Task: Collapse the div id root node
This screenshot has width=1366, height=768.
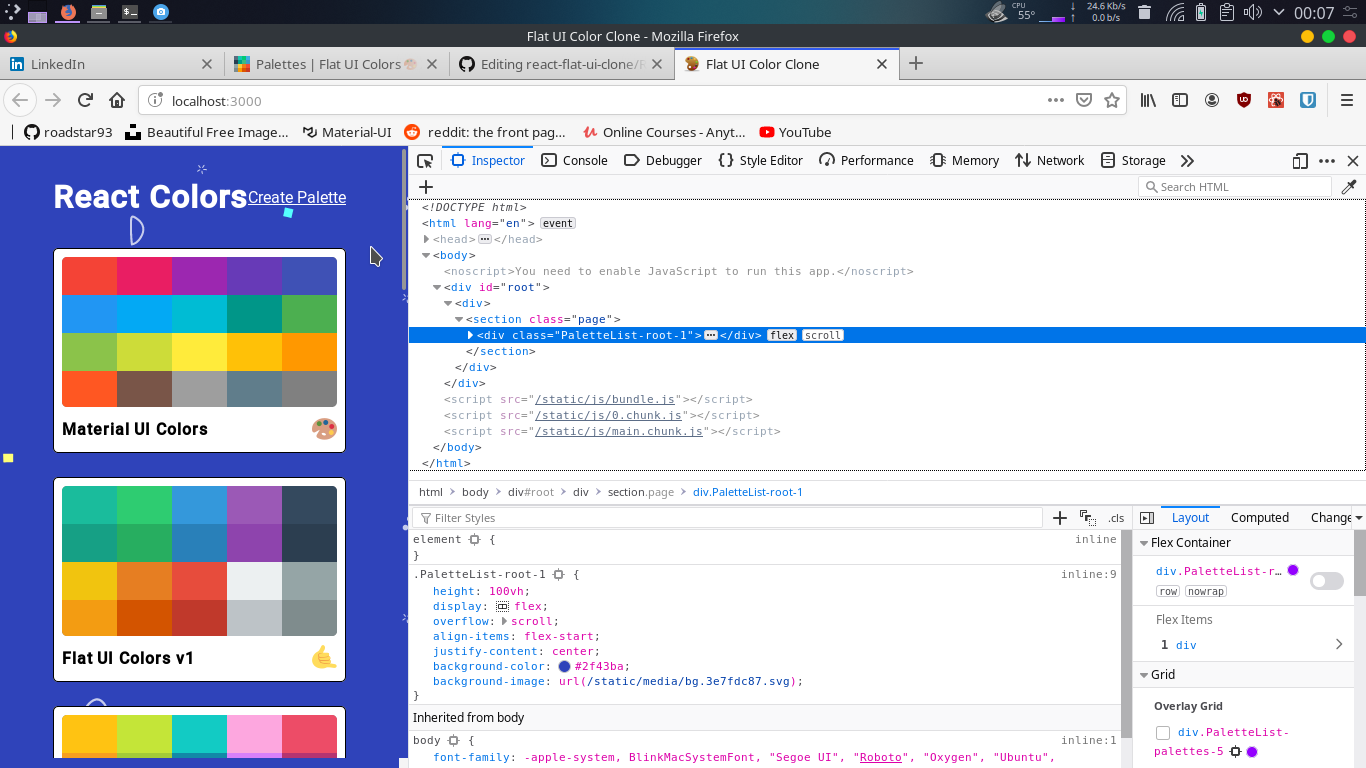Action: click(437, 287)
